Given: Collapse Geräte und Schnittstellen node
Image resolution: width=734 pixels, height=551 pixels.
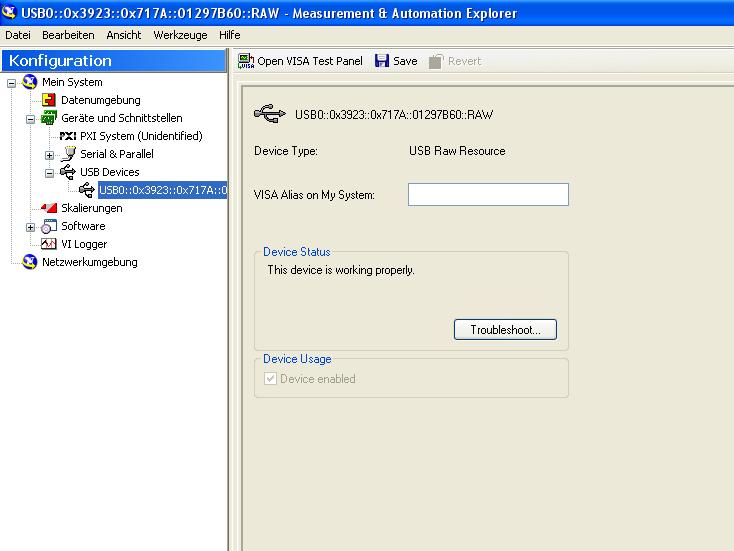Looking at the screenshot, I should (x=30, y=119).
